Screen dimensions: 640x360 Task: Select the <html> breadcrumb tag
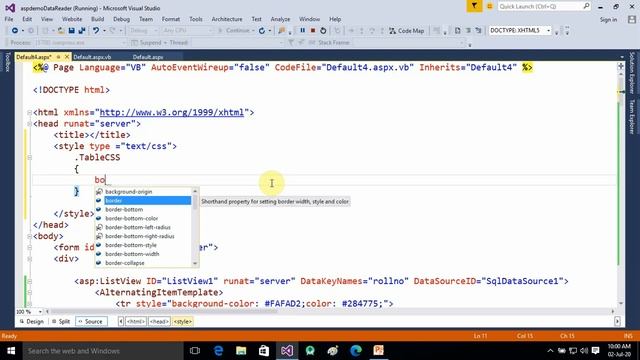point(136,322)
